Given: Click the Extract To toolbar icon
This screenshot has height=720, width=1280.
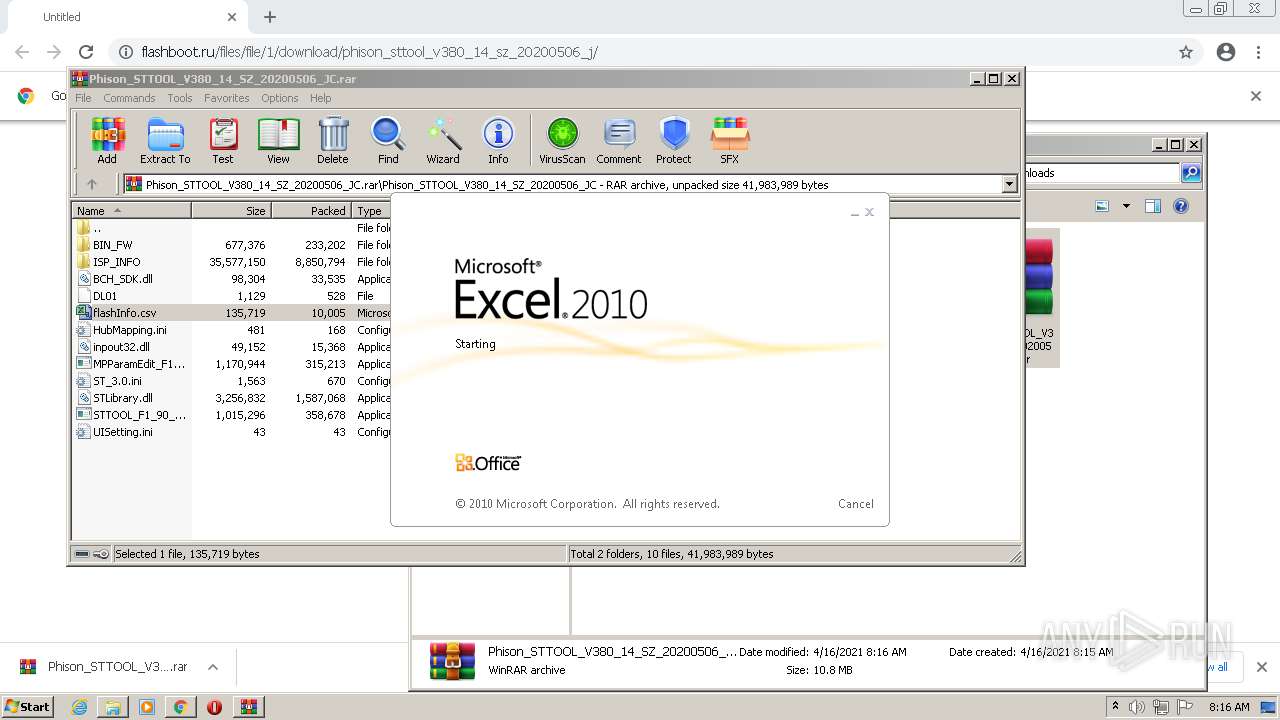Looking at the screenshot, I should pyautogui.click(x=165, y=140).
